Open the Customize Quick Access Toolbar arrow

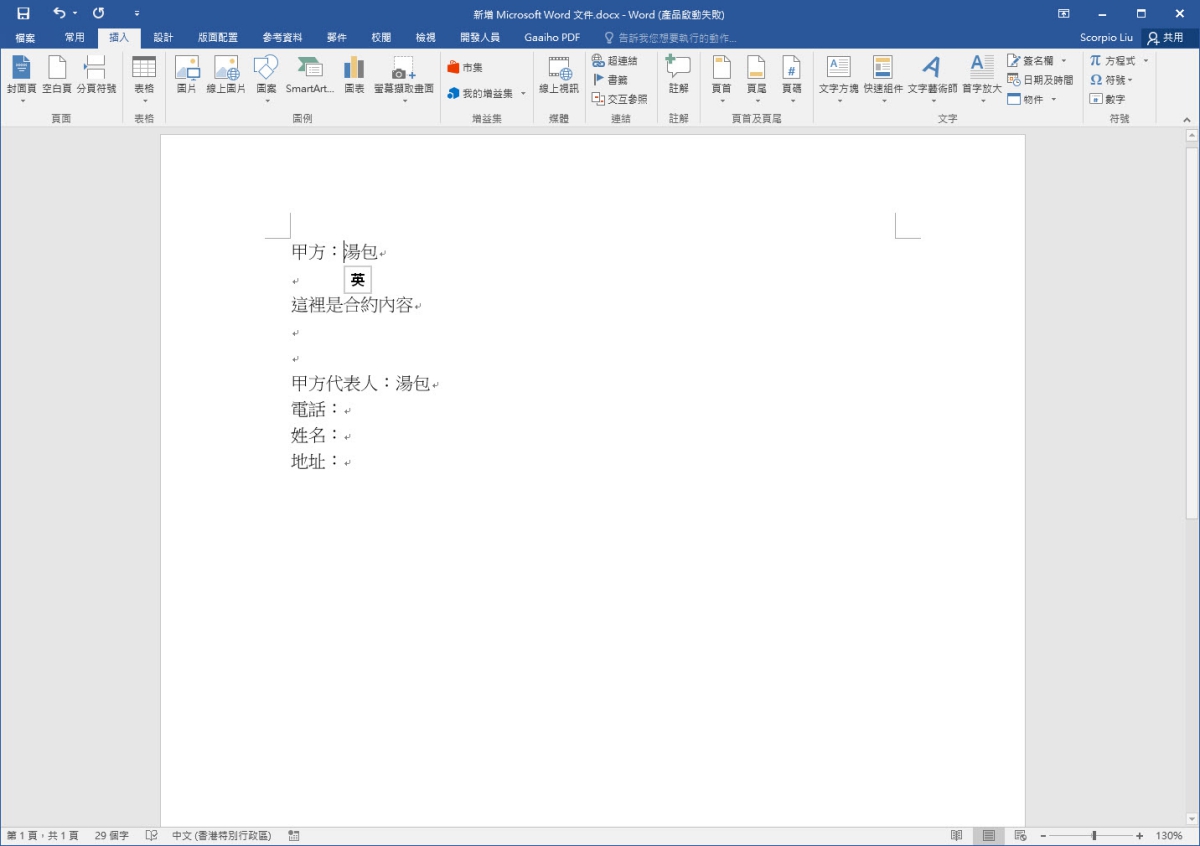136,14
